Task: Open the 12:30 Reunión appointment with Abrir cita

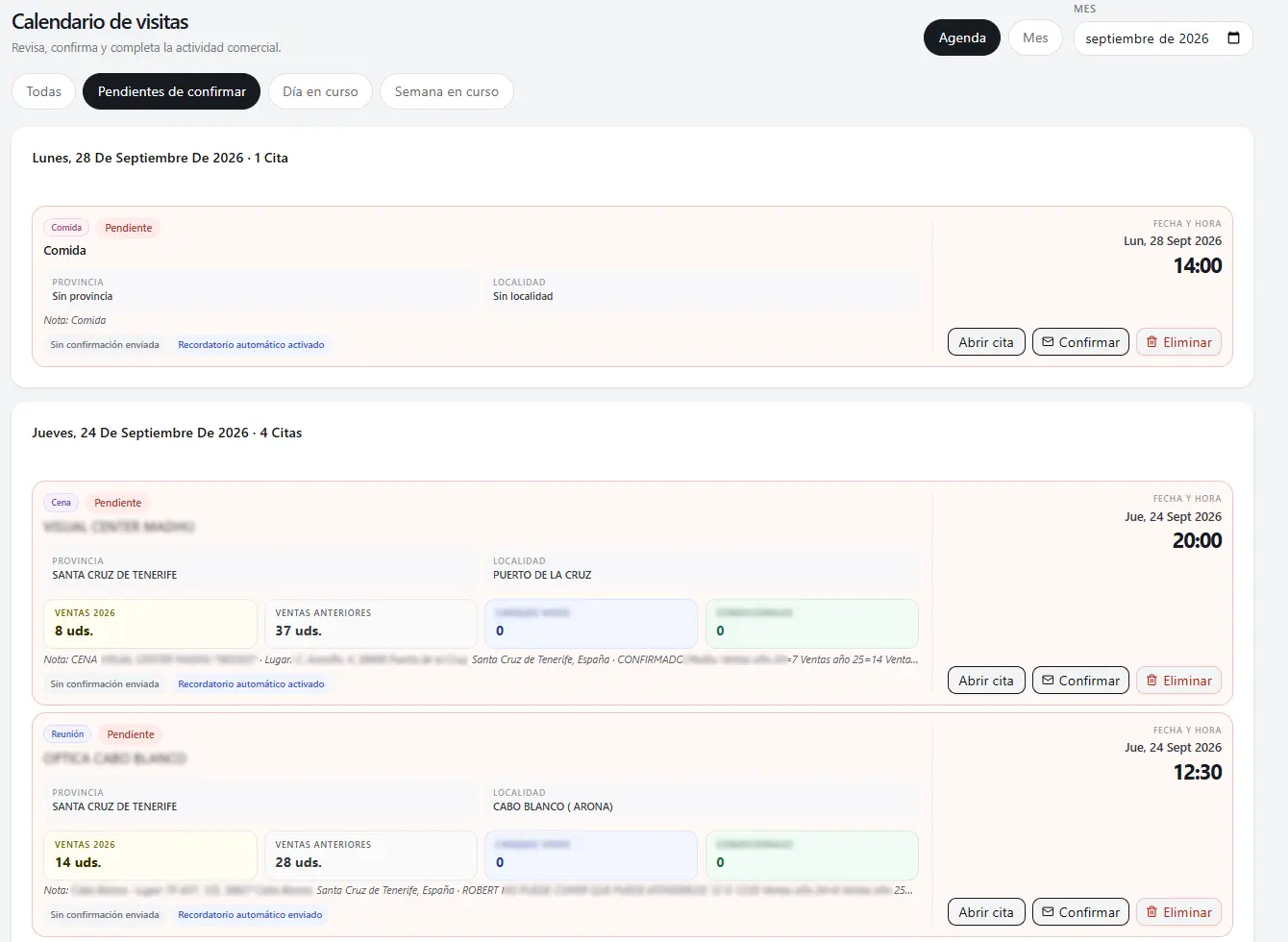Action: coord(986,912)
